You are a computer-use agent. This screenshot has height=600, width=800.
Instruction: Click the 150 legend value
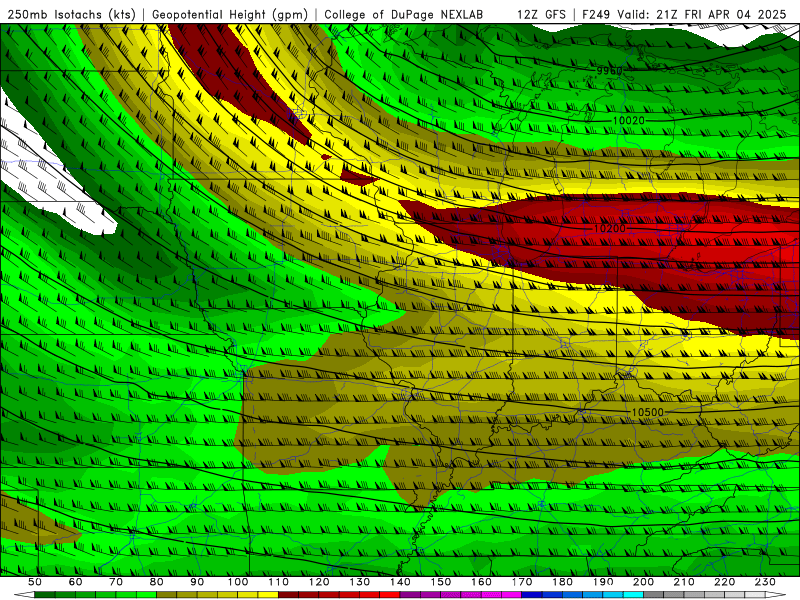[x=440, y=582]
